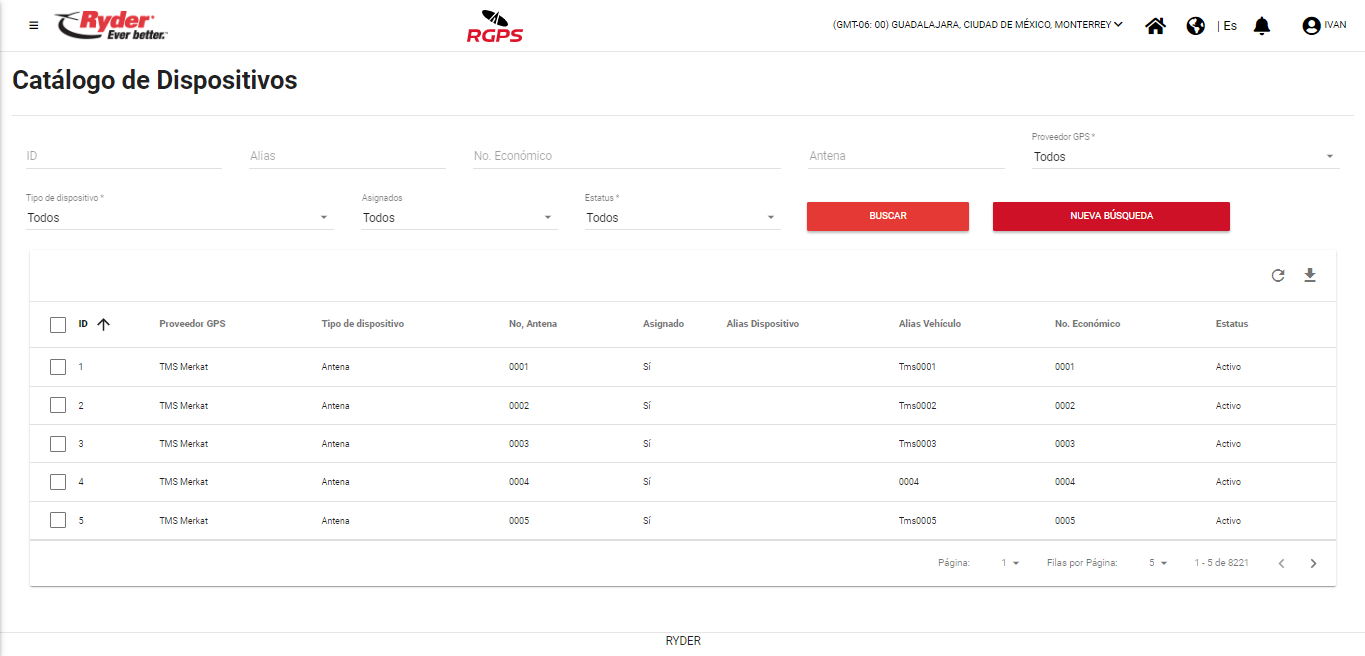Download the device list
This screenshot has width=1365, height=656.
1310,275
